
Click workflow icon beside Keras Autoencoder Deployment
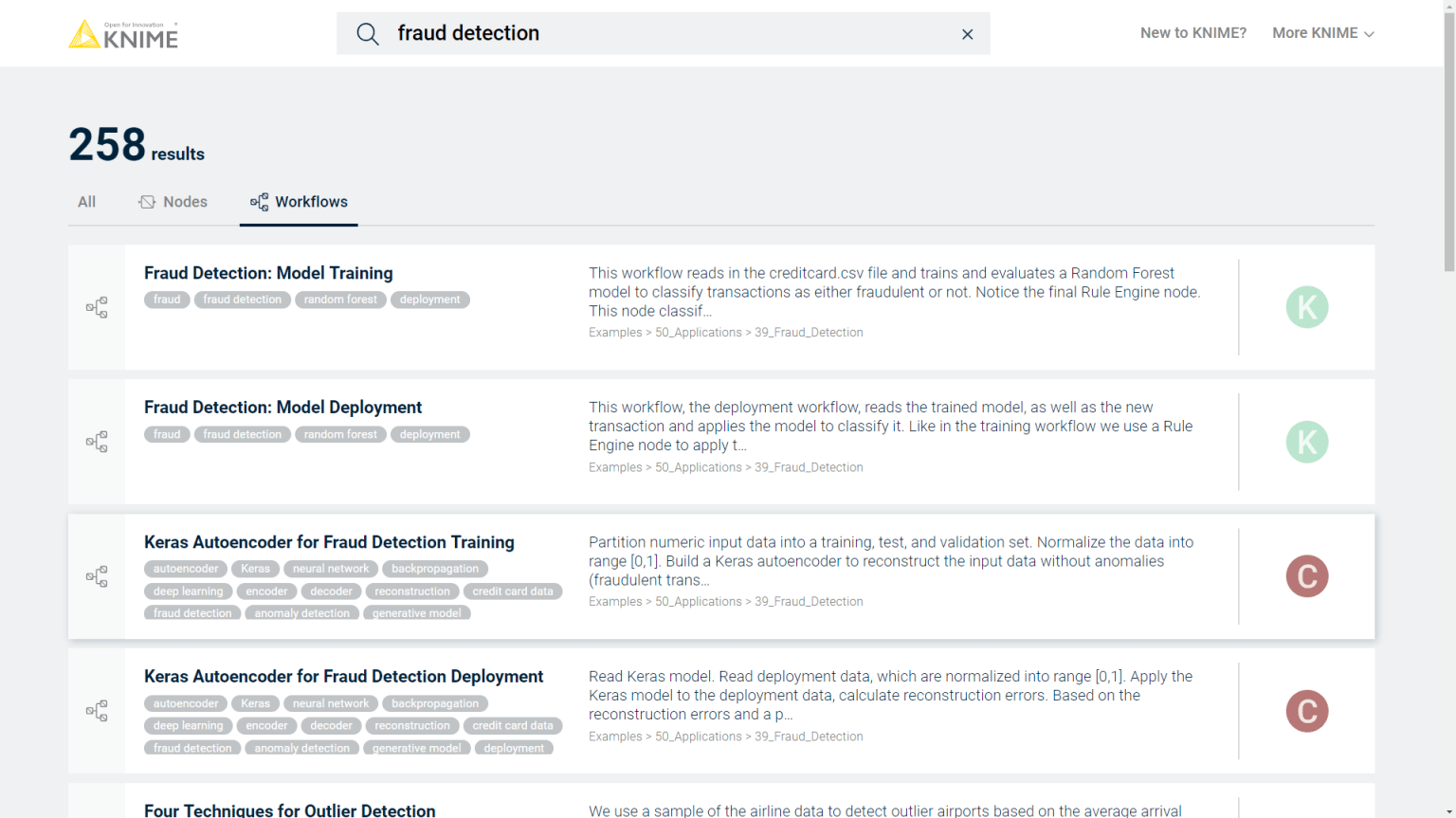pyautogui.click(x=97, y=711)
